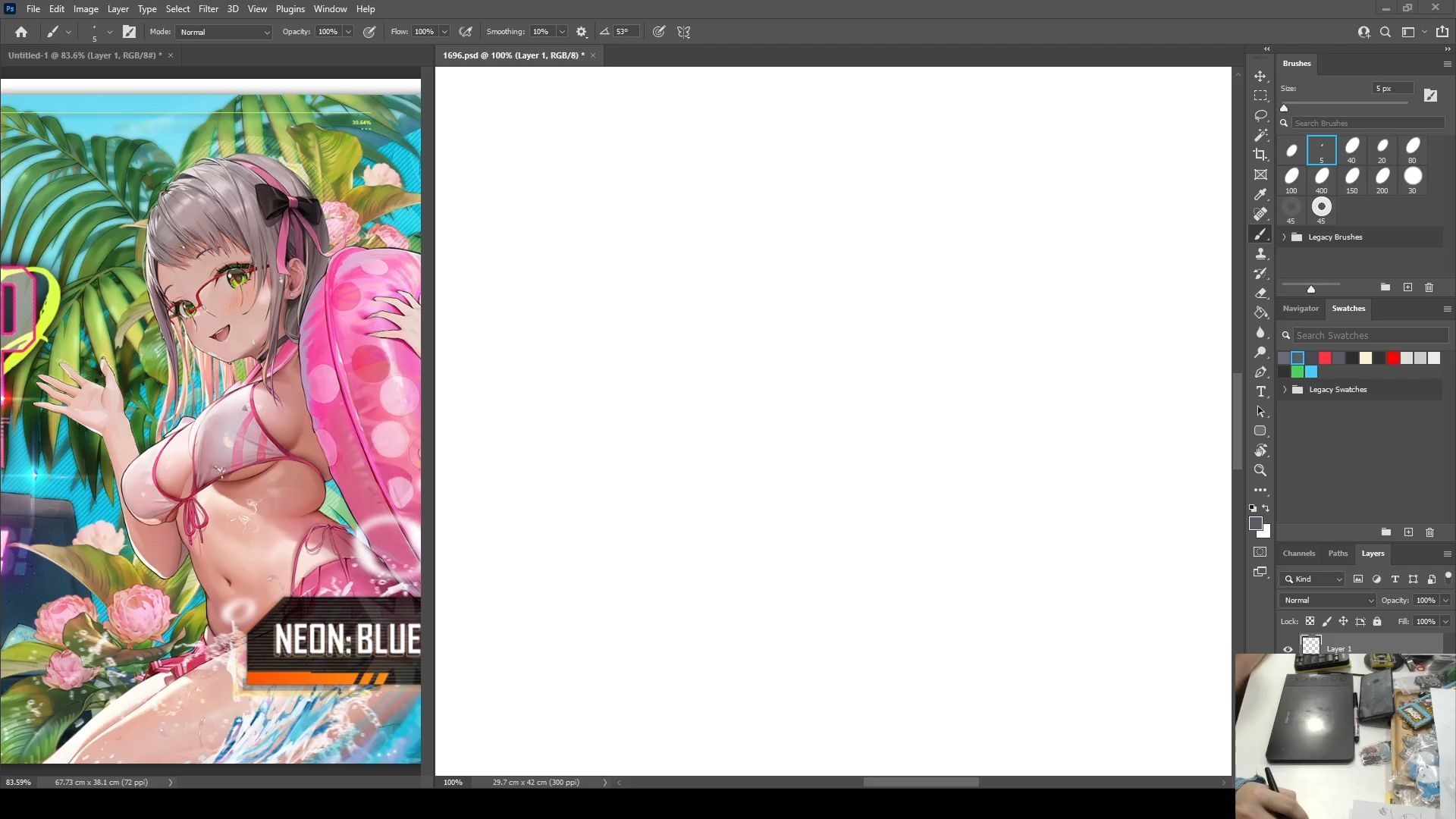The image size is (1456, 819).
Task: Toggle pressure for opacity
Action: coord(369,32)
